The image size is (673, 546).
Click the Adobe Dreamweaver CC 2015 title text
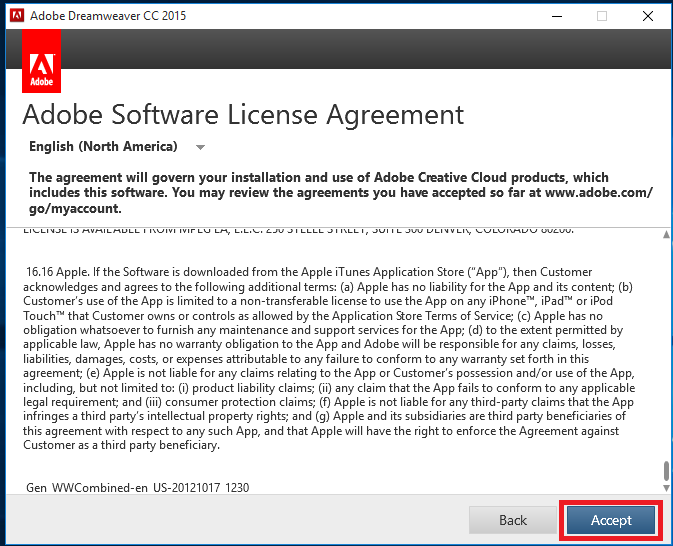[x=108, y=16]
